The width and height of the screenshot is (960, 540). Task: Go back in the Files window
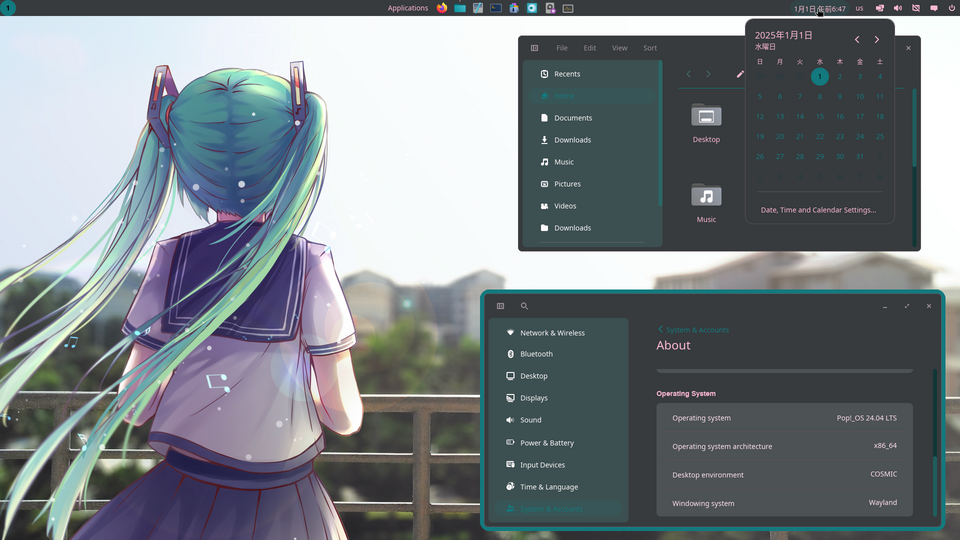689,74
